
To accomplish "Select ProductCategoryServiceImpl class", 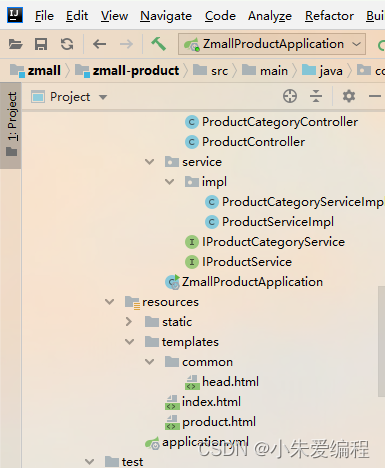I will (x=295, y=202).
